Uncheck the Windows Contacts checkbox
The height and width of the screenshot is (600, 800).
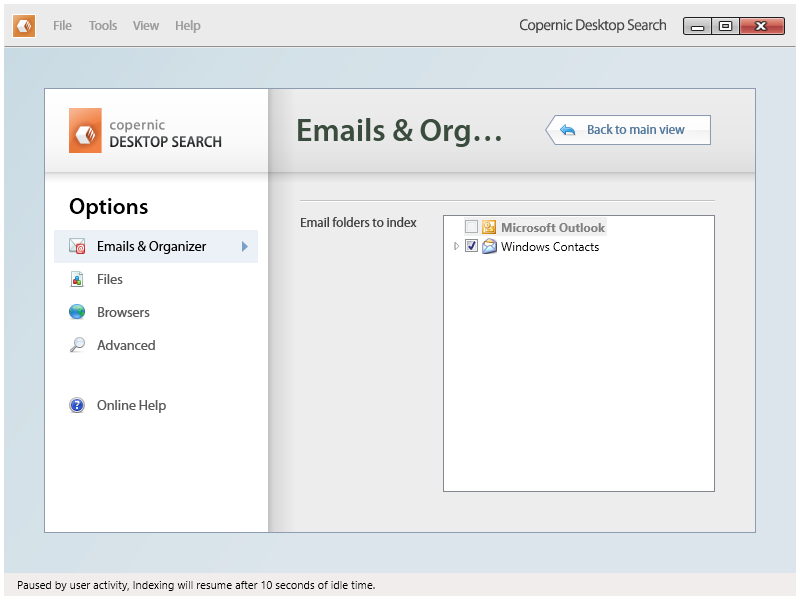pos(471,246)
